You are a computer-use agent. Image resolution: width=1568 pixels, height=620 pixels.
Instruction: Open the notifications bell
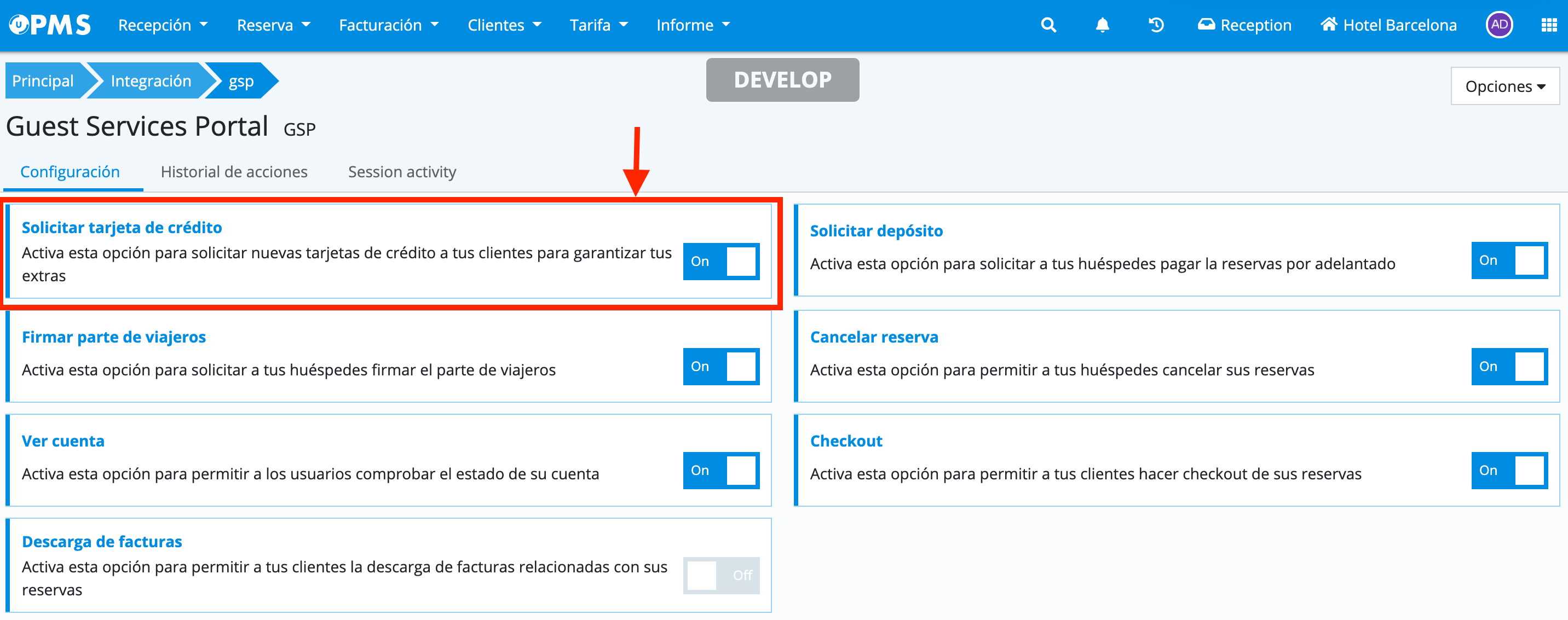[1102, 25]
